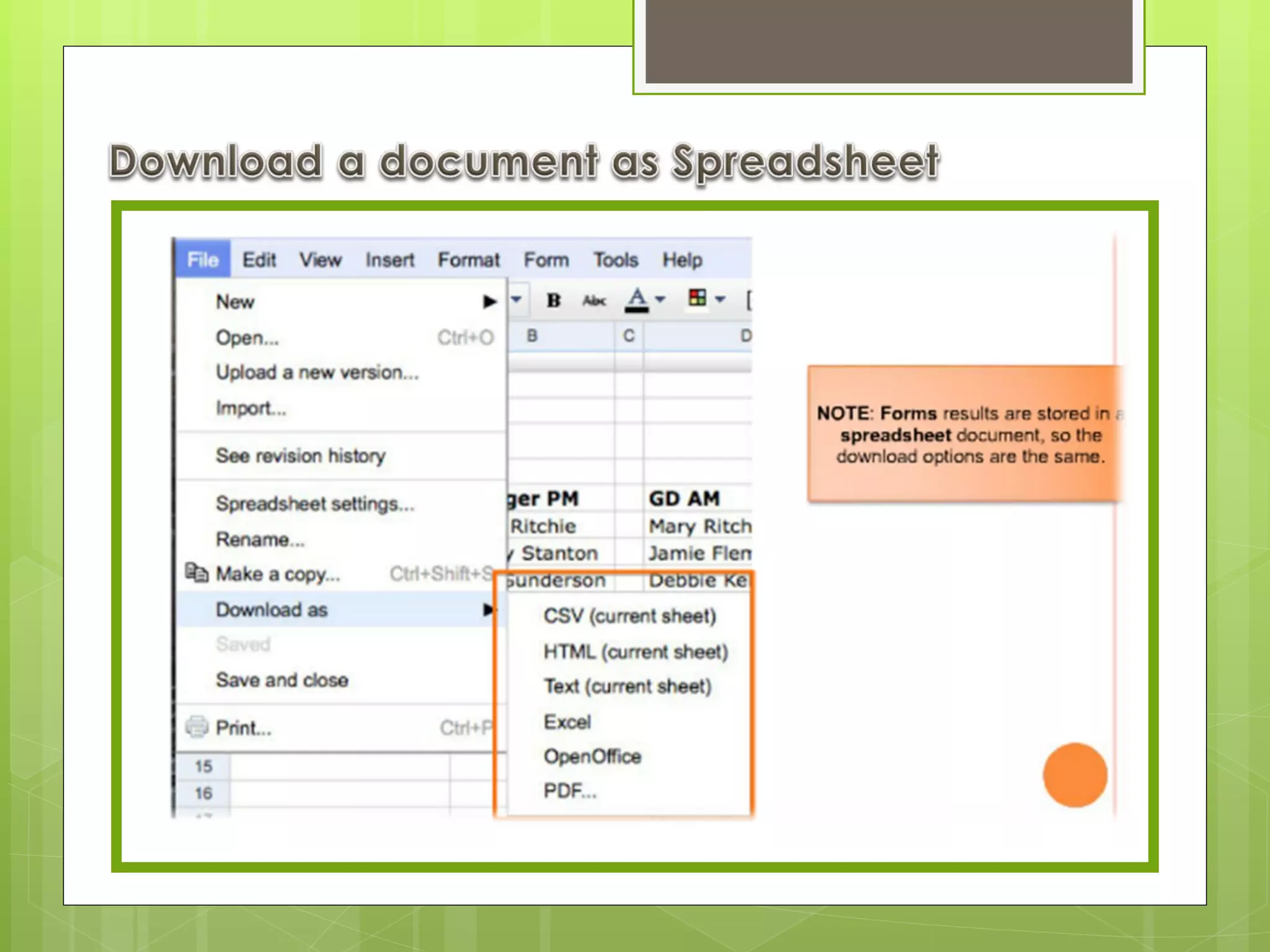Open the Tools menu

[x=615, y=260]
